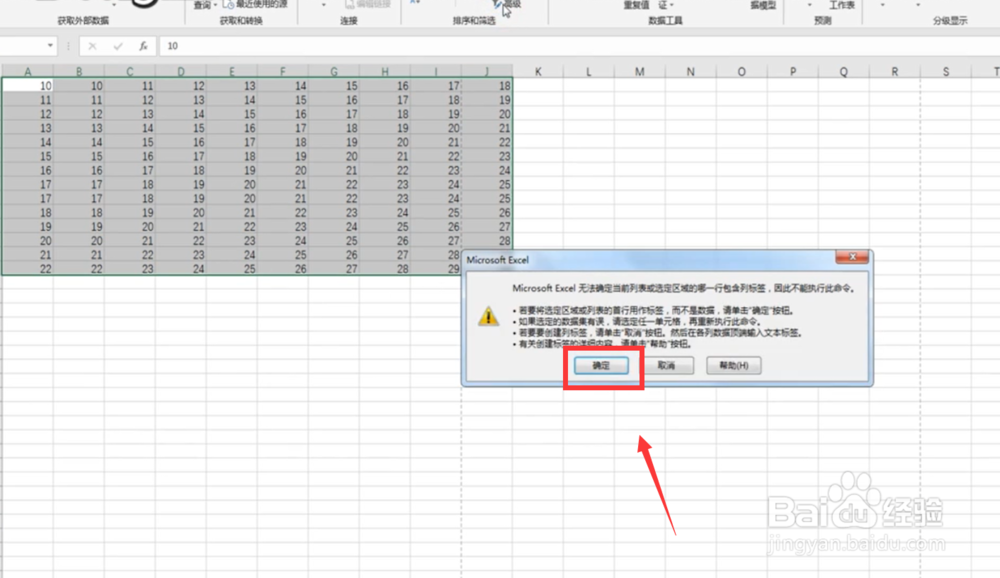1000x578 pixels.
Task: Select column G header
Action: coord(334,71)
